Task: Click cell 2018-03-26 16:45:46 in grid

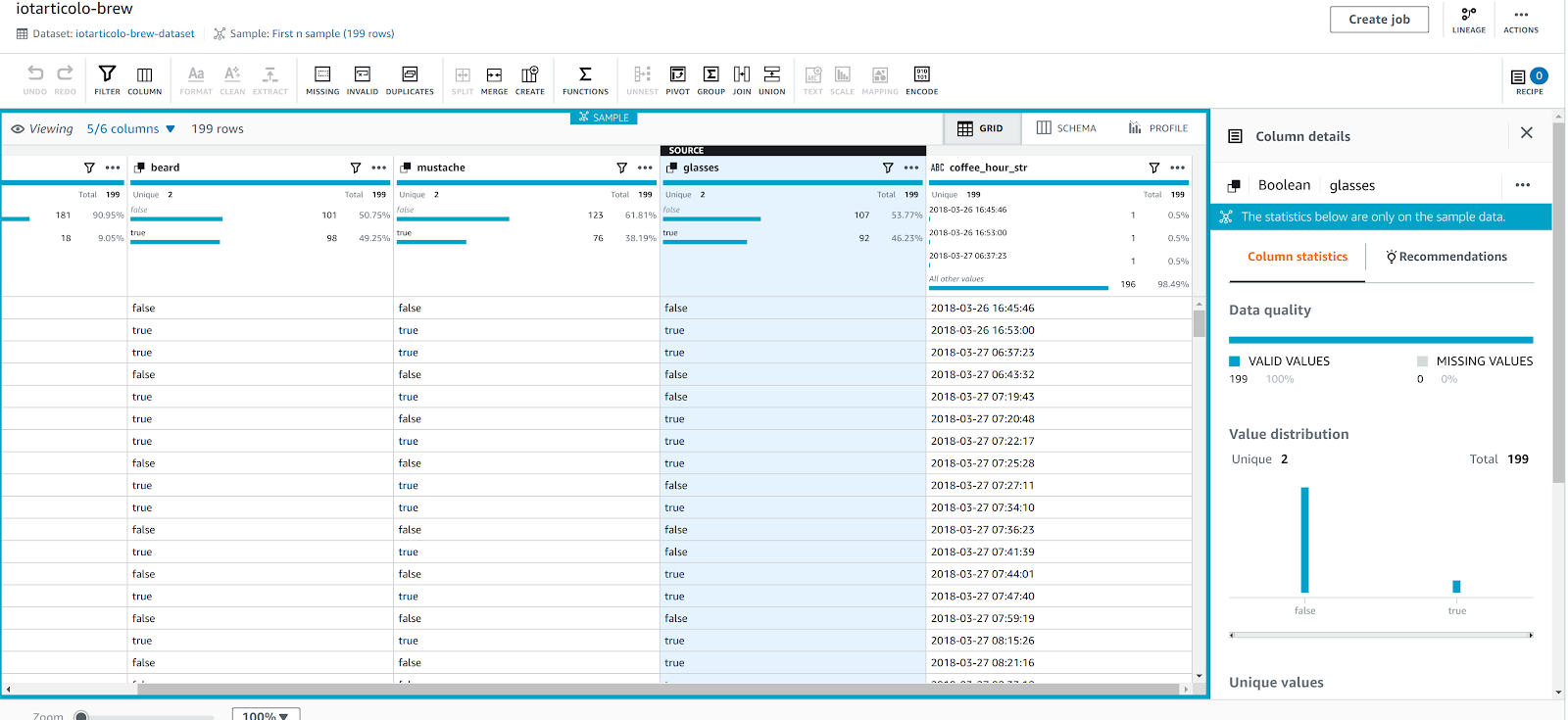Action: (x=1058, y=308)
